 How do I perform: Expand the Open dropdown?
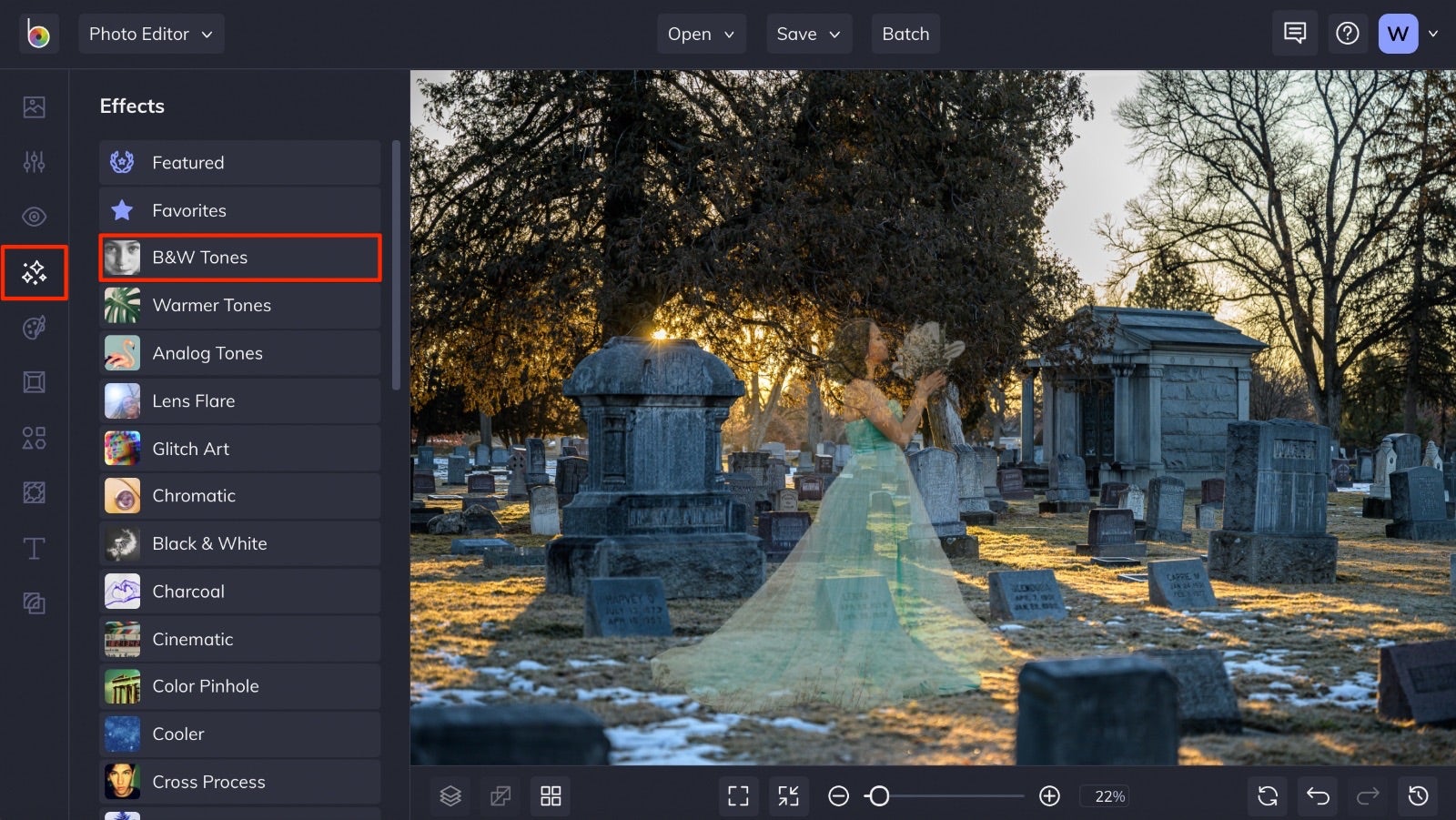tap(701, 34)
